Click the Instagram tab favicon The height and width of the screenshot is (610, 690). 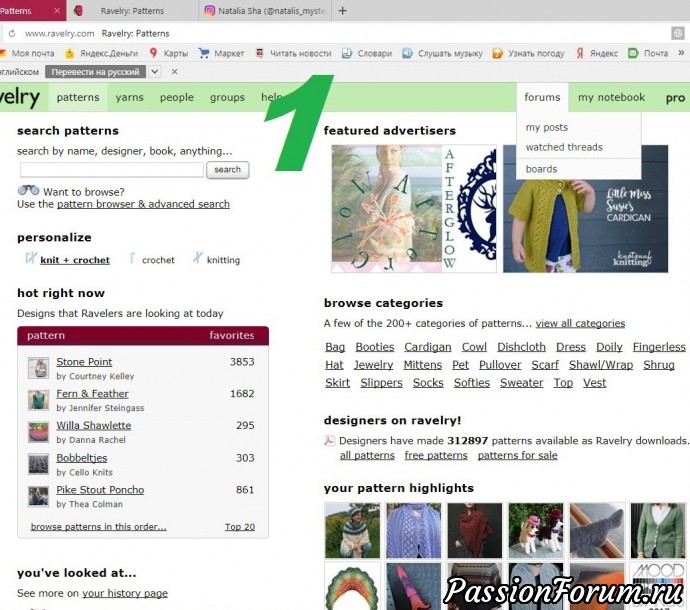coord(210,11)
